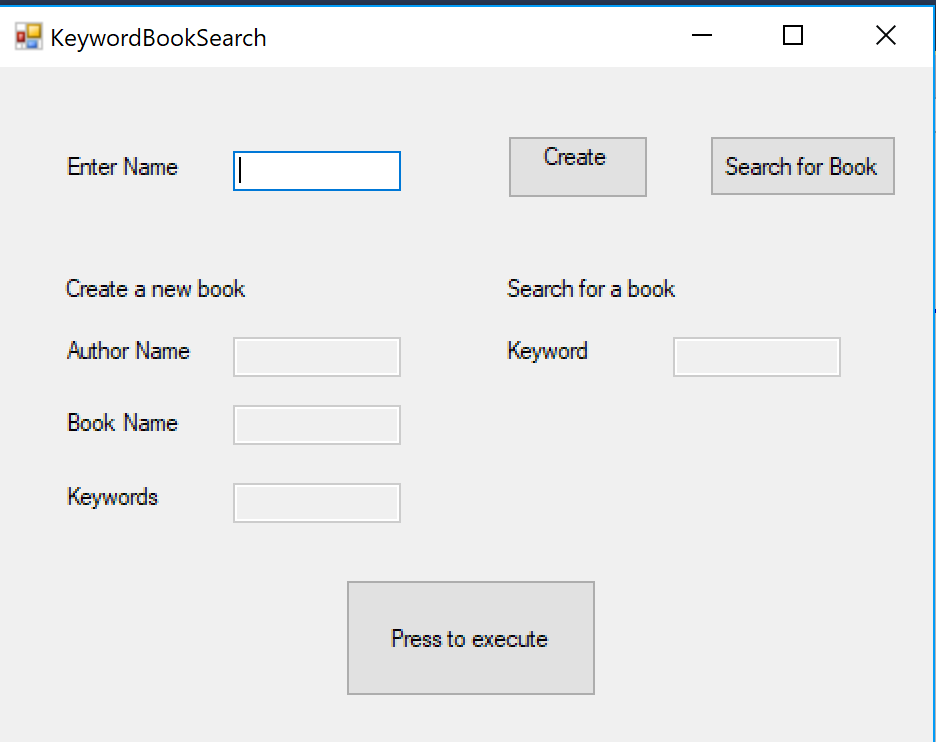Maximize the KeywordBookSearch window
This screenshot has width=936, height=742.
(x=792, y=35)
